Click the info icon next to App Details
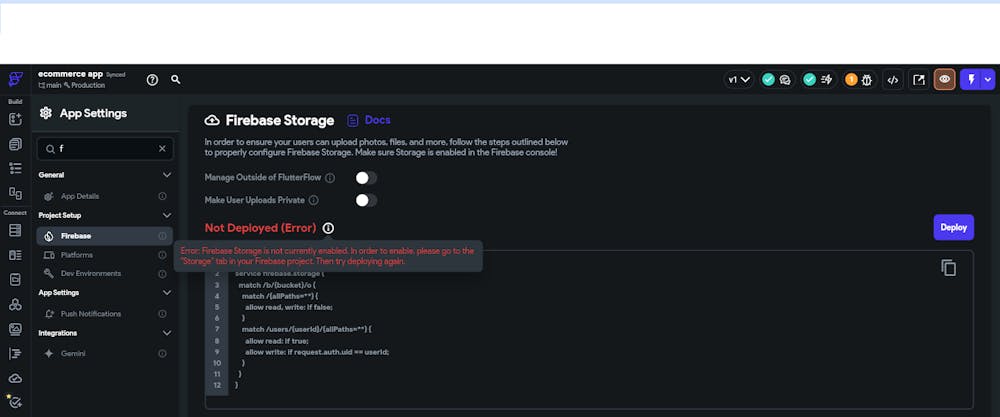The width and height of the screenshot is (1000, 417). tap(162, 196)
